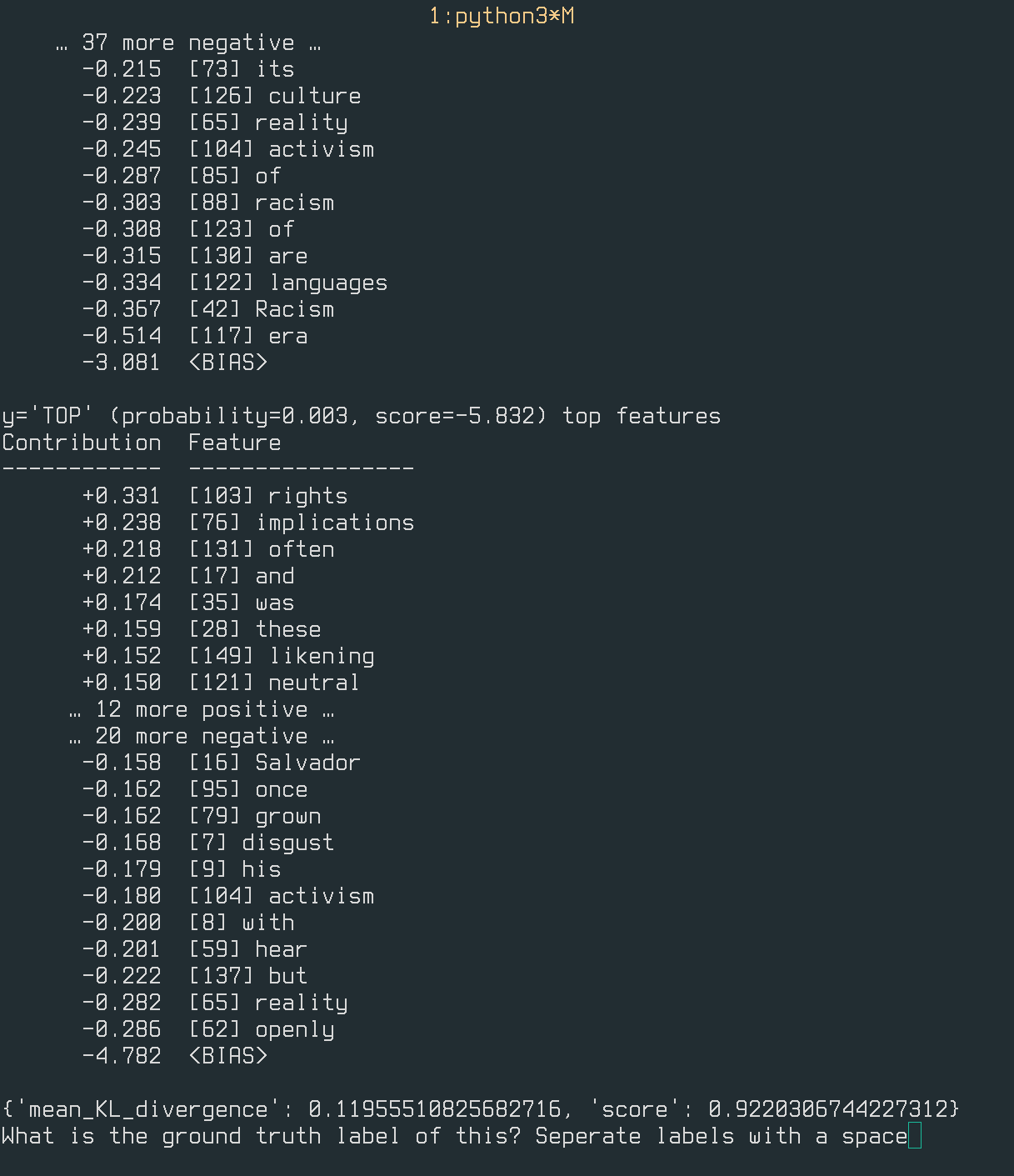Click the [122] languages feature row
This screenshot has width=1014, height=1176.
(x=288, y=283)
